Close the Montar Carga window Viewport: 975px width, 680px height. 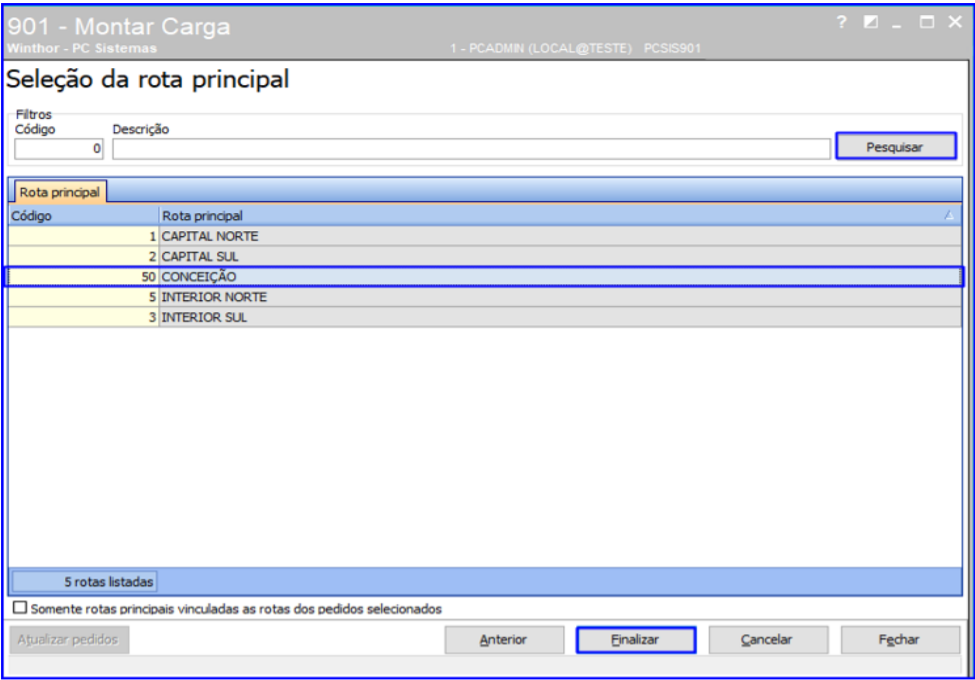tap(955, 22)
